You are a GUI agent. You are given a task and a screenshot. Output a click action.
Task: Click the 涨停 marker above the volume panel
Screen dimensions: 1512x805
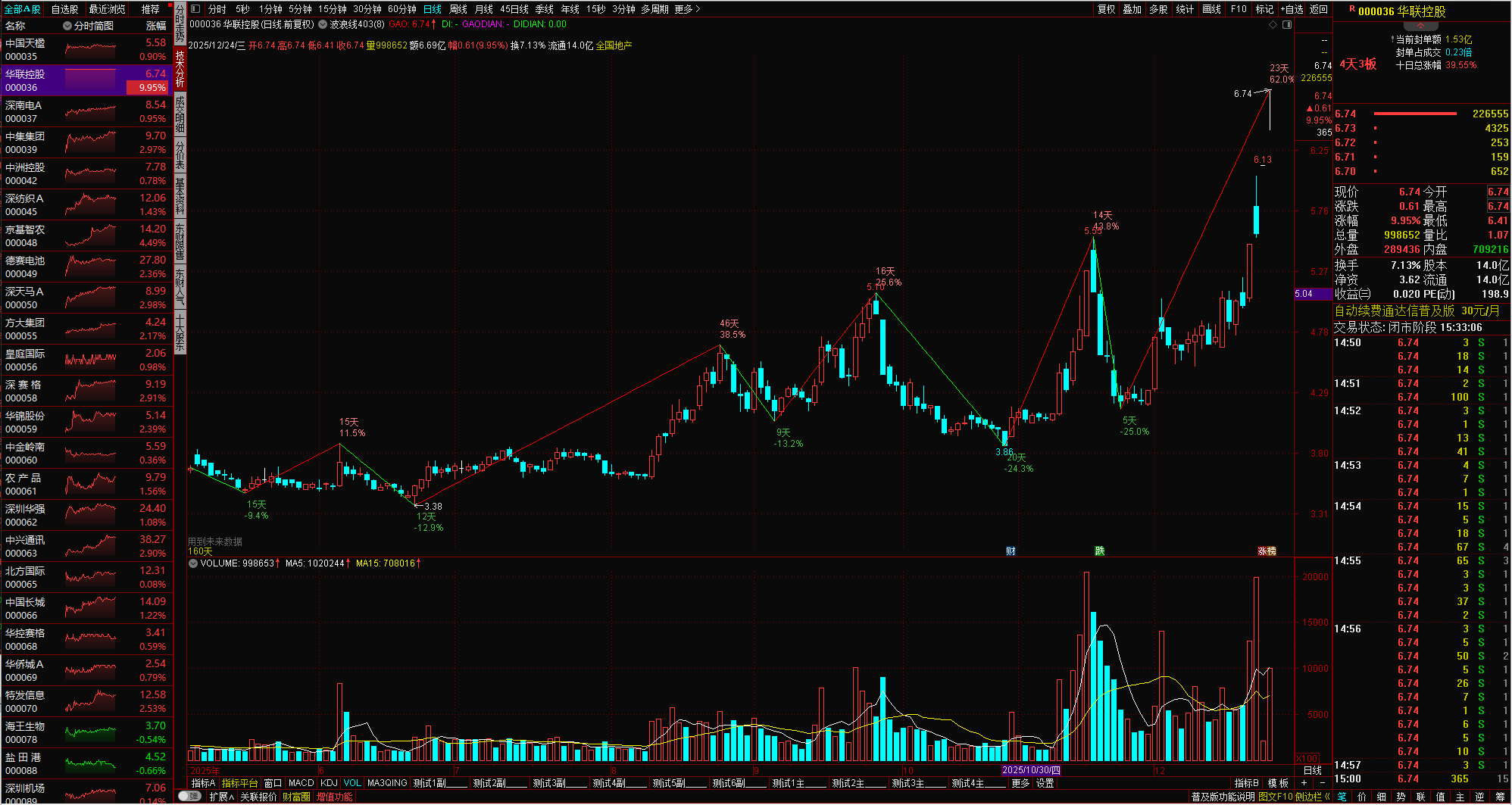(1267, 551)
